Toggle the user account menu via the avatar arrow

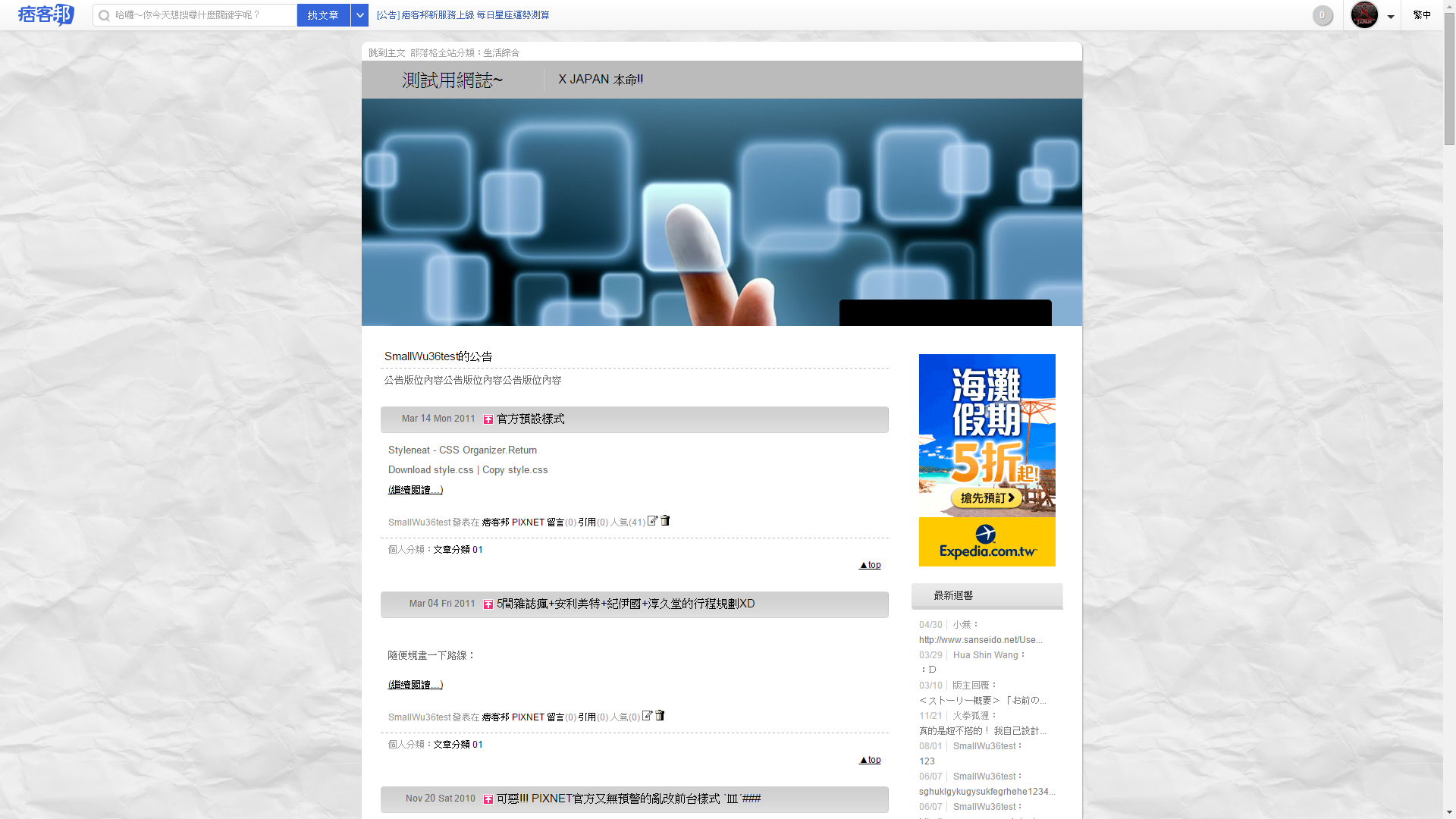pos(1390,15)
